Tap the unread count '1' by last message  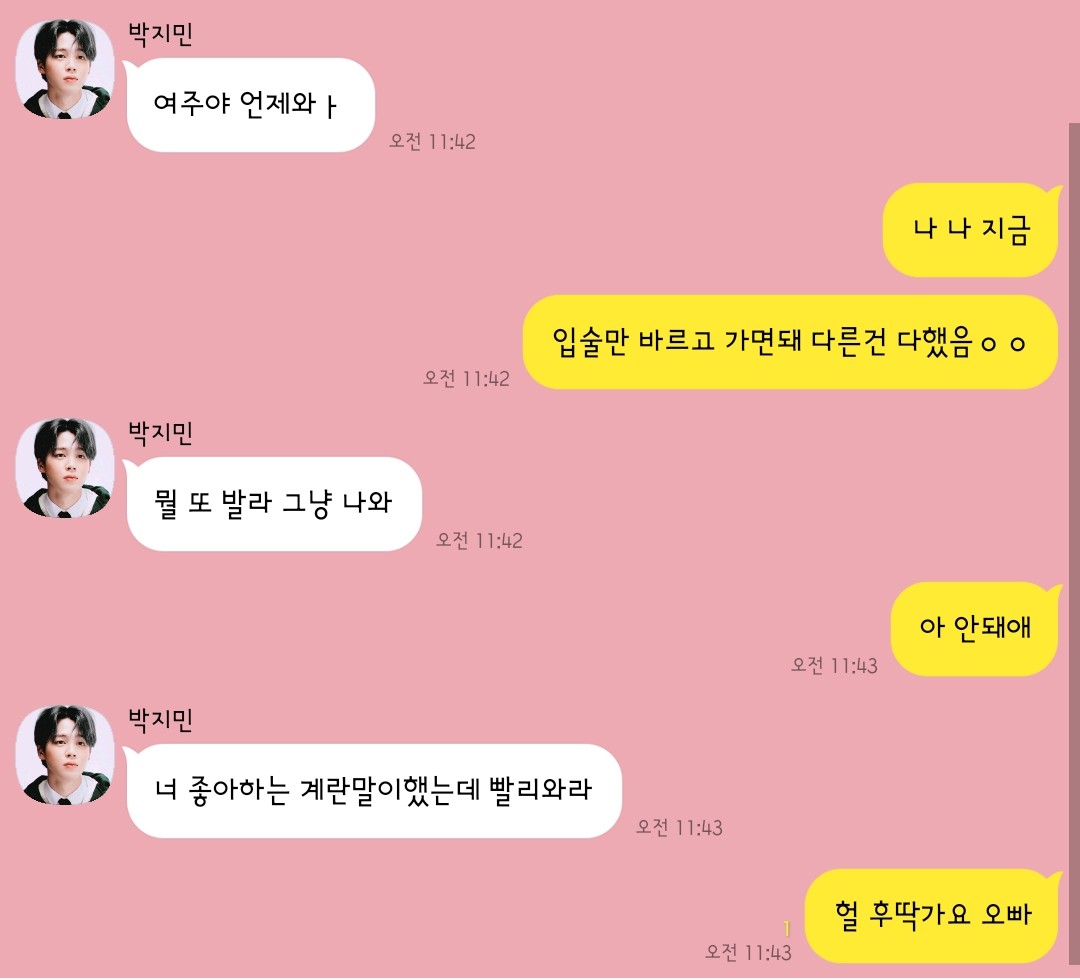click(787, 929)
